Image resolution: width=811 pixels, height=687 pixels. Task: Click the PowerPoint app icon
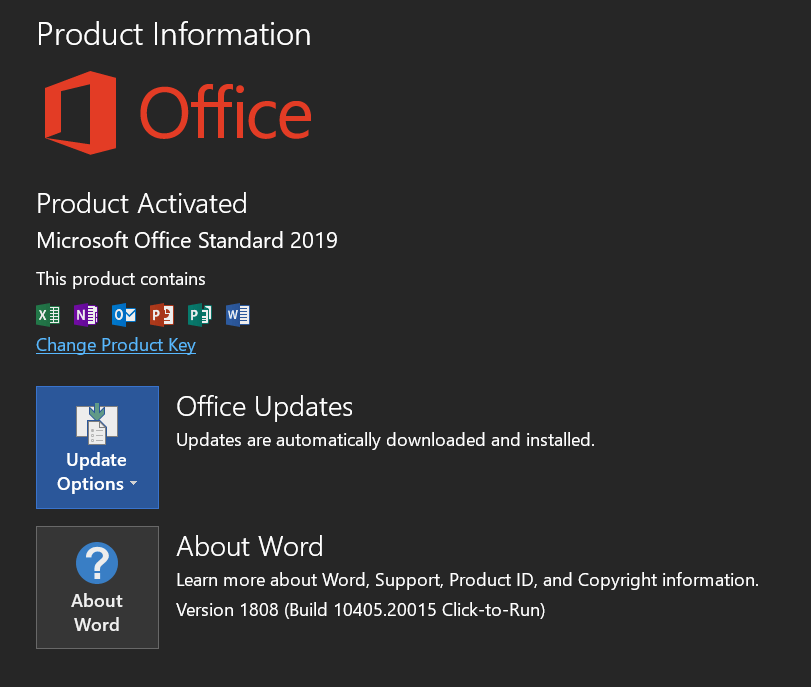pyautogui.click(x=162, y=315)
